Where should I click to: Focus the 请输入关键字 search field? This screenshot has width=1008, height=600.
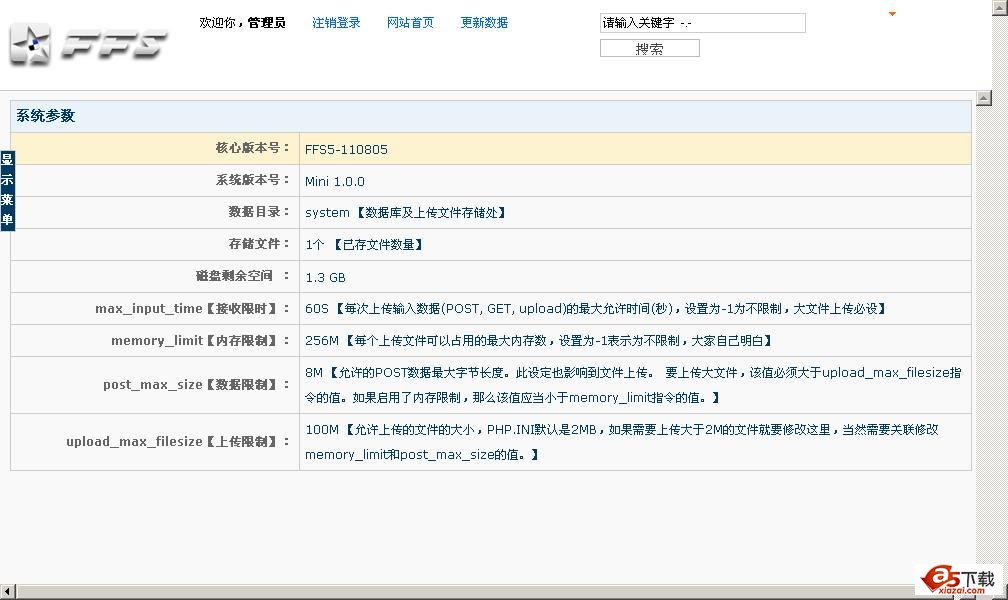702,23
